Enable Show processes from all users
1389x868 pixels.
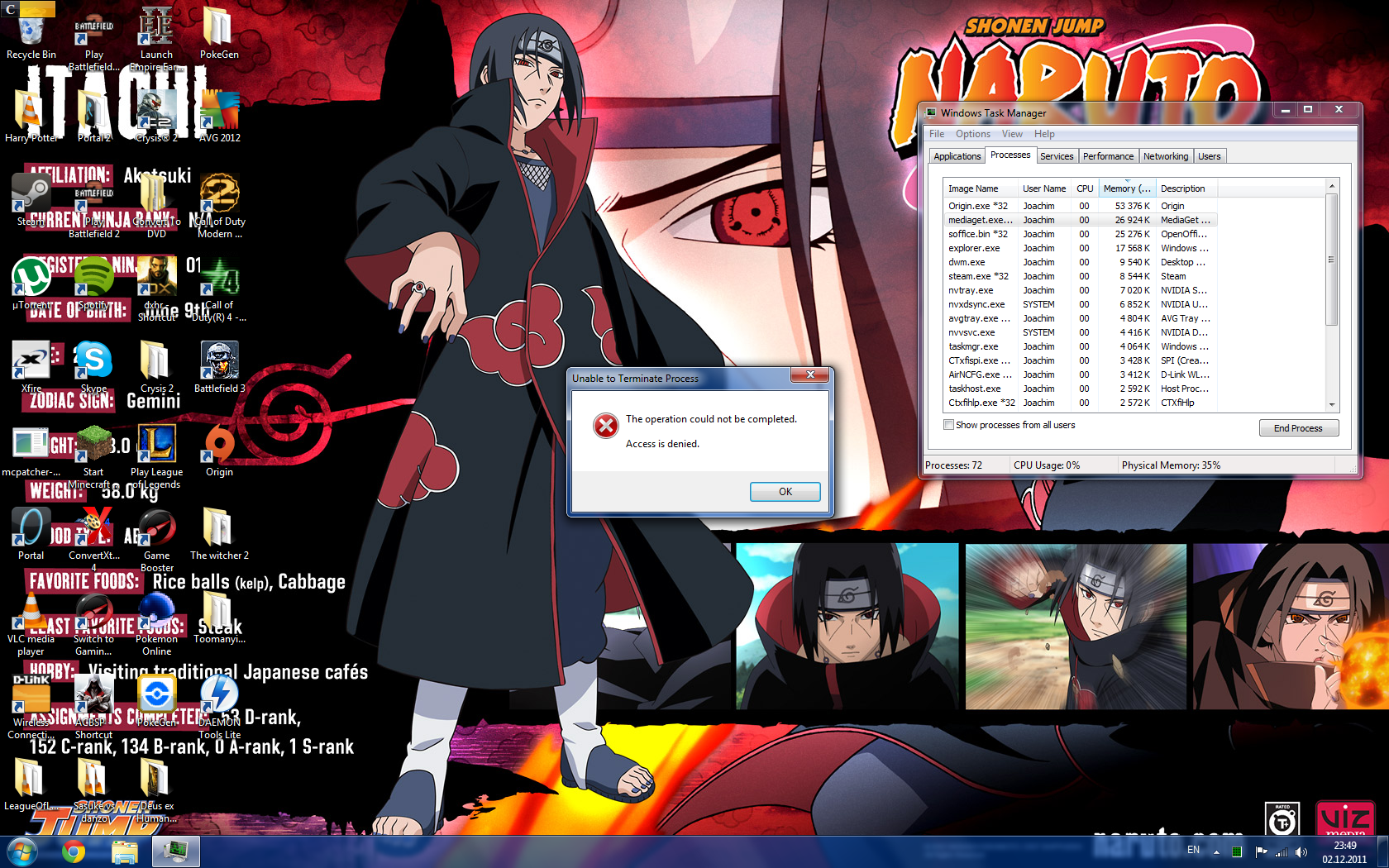[948, 425]
